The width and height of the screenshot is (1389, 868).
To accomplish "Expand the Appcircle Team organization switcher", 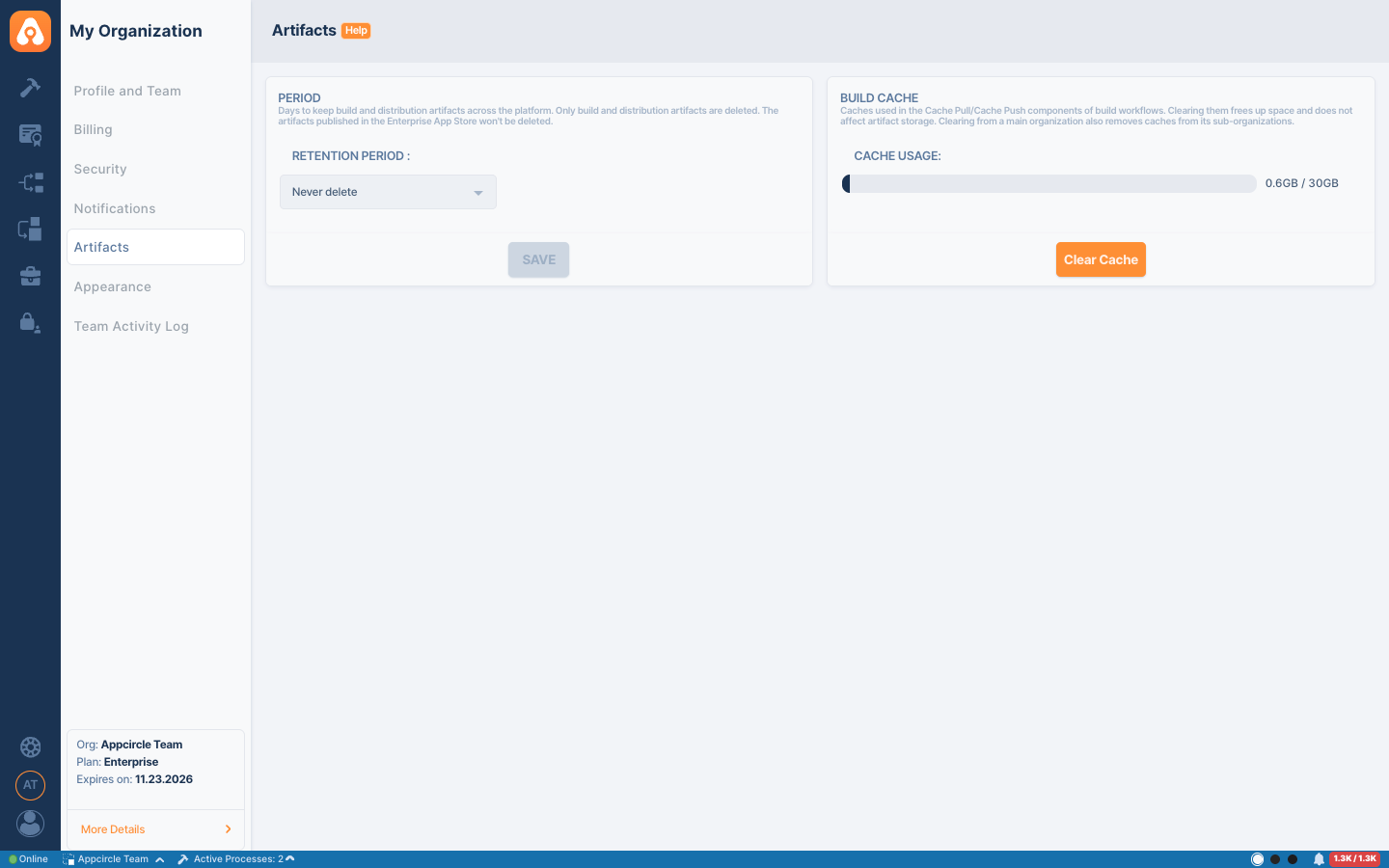I will click(113, 859).
